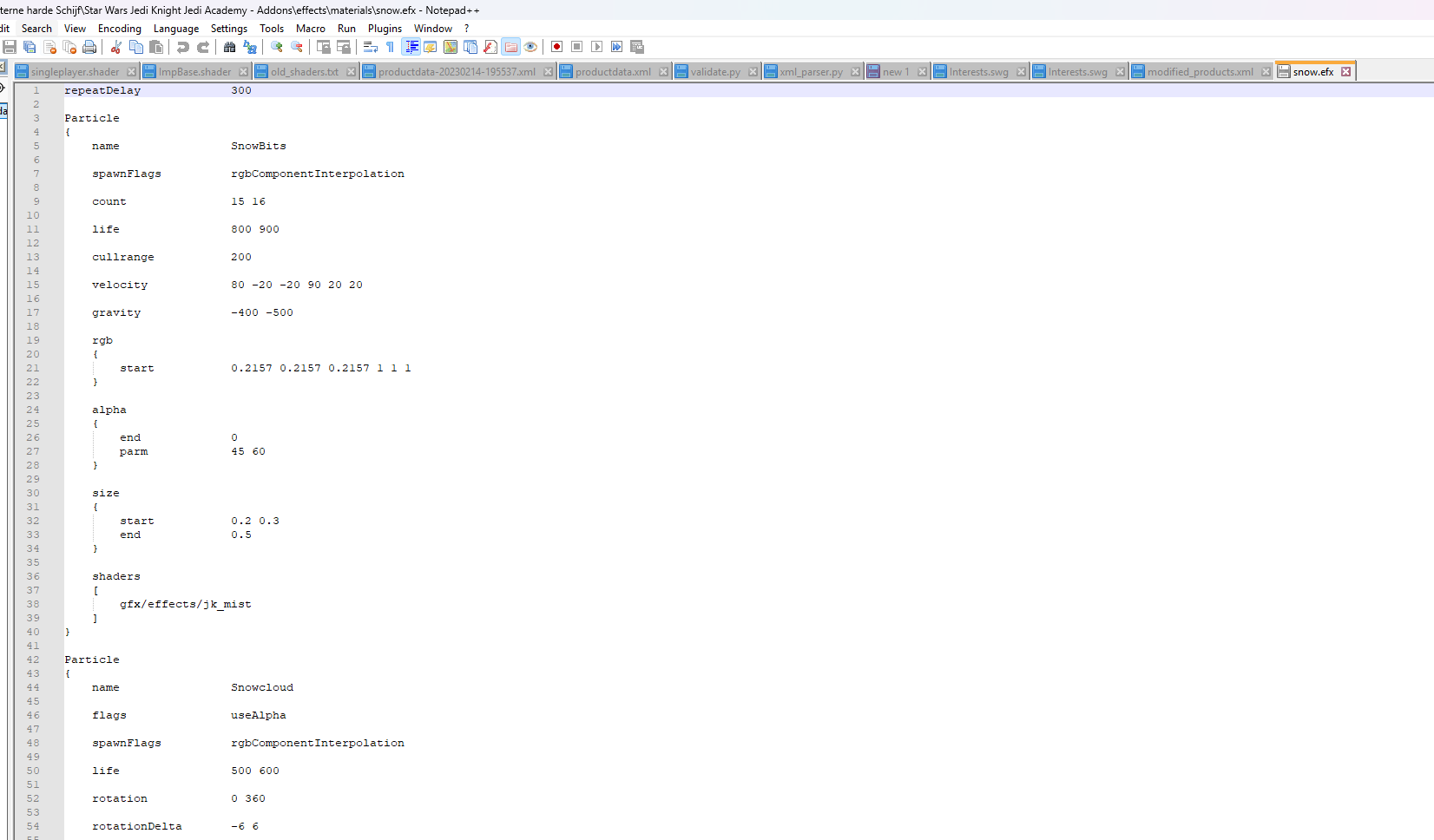
Task: Run macro multiple times icon
Action: (616, 47)
